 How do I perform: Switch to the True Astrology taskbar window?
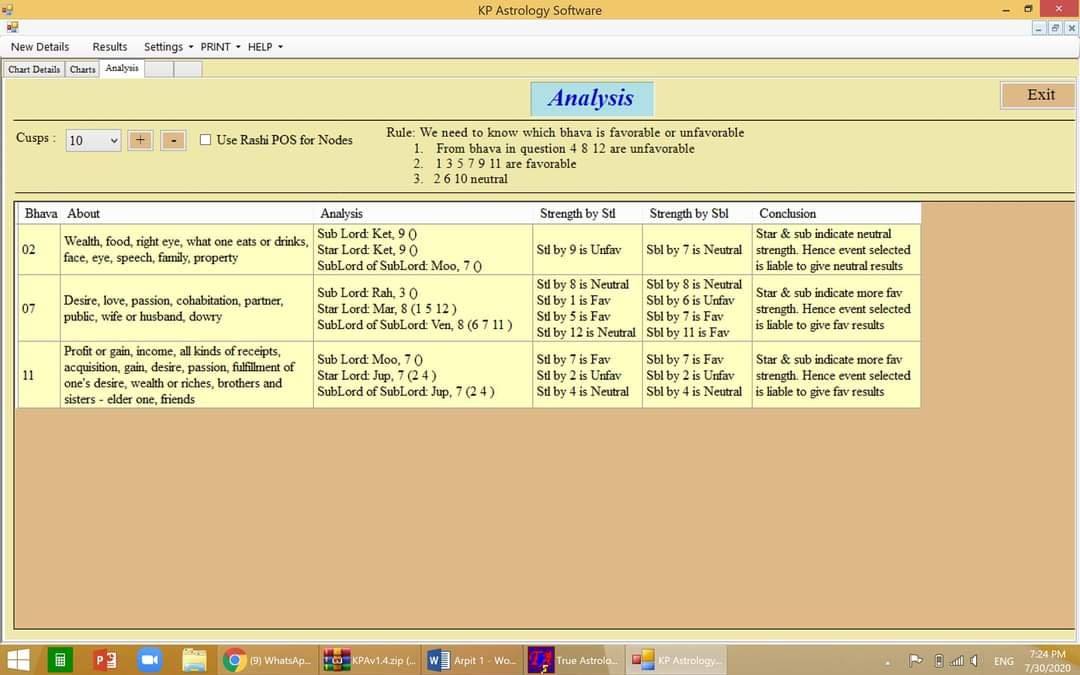click(574, 660)
